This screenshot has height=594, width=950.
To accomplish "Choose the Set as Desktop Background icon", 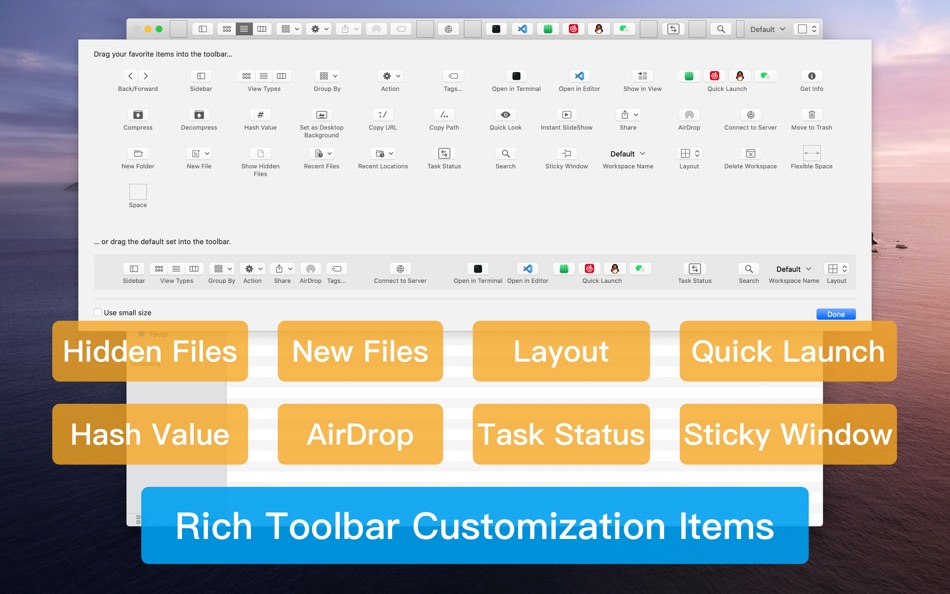I will point(321,115).
